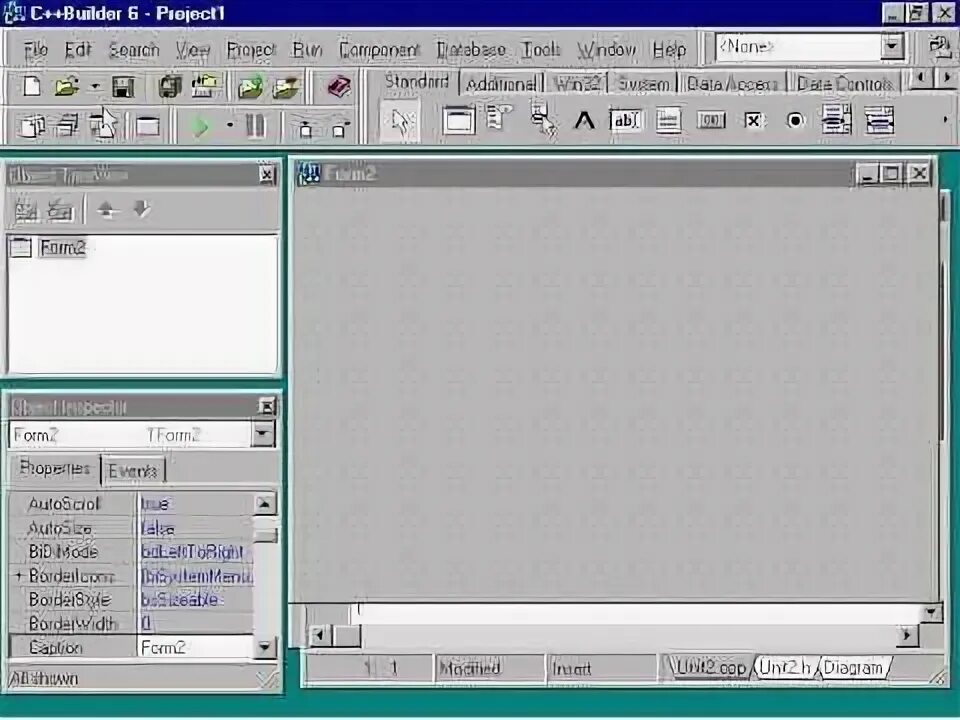Open the Window menu
The height and width of the screenshot is (720, 960).
(x=606, y=50)
